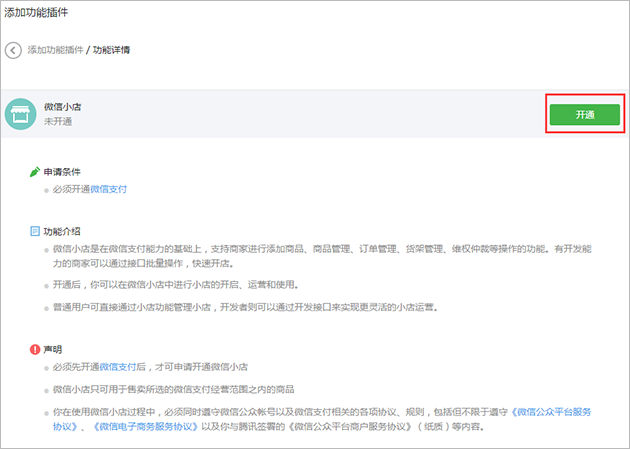
Task: Open 添加功能插件 breadcrumb link
Action: pos(55,50)
